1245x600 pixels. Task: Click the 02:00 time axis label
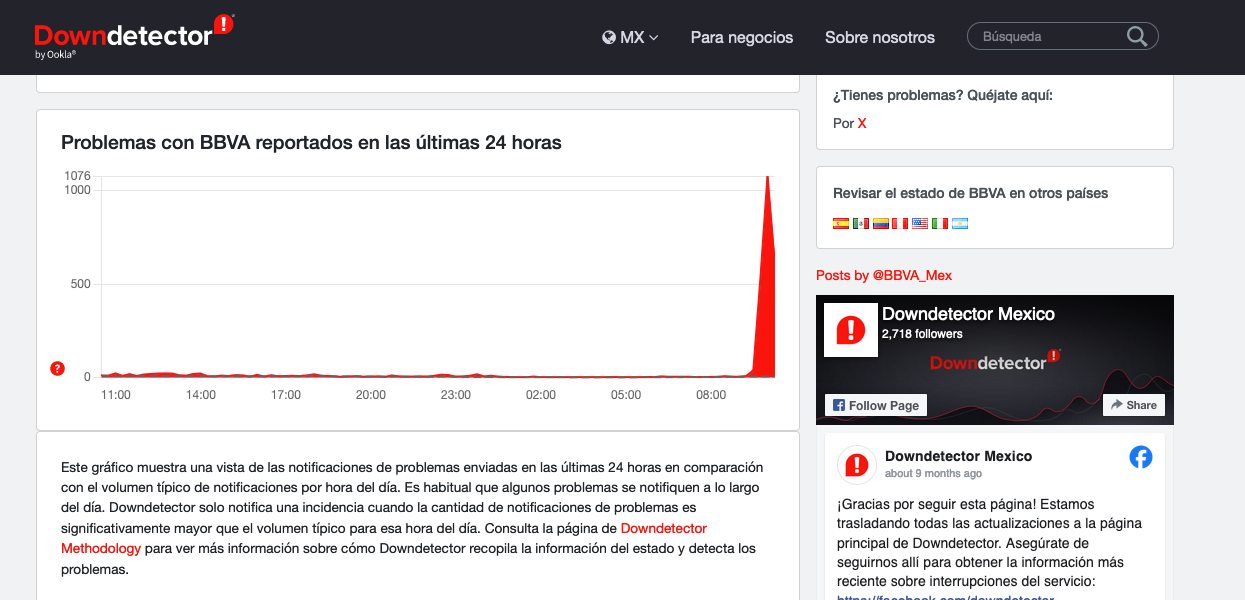tap(541, 395)
